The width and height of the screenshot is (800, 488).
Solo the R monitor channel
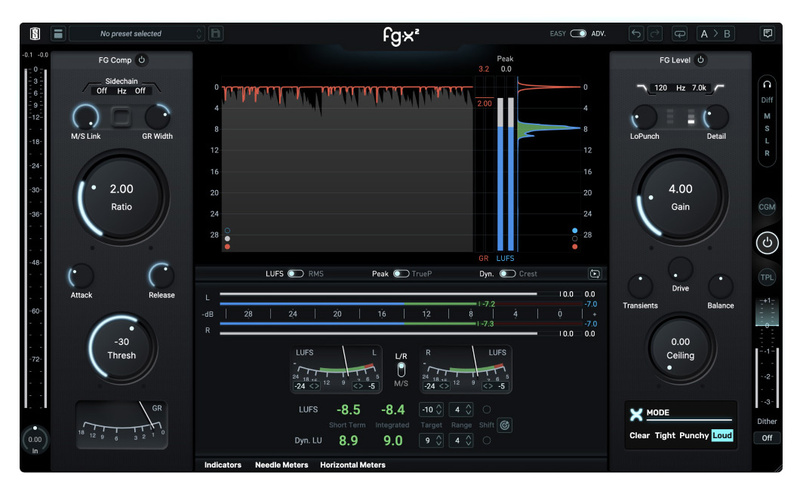click(x=767, y=153)
